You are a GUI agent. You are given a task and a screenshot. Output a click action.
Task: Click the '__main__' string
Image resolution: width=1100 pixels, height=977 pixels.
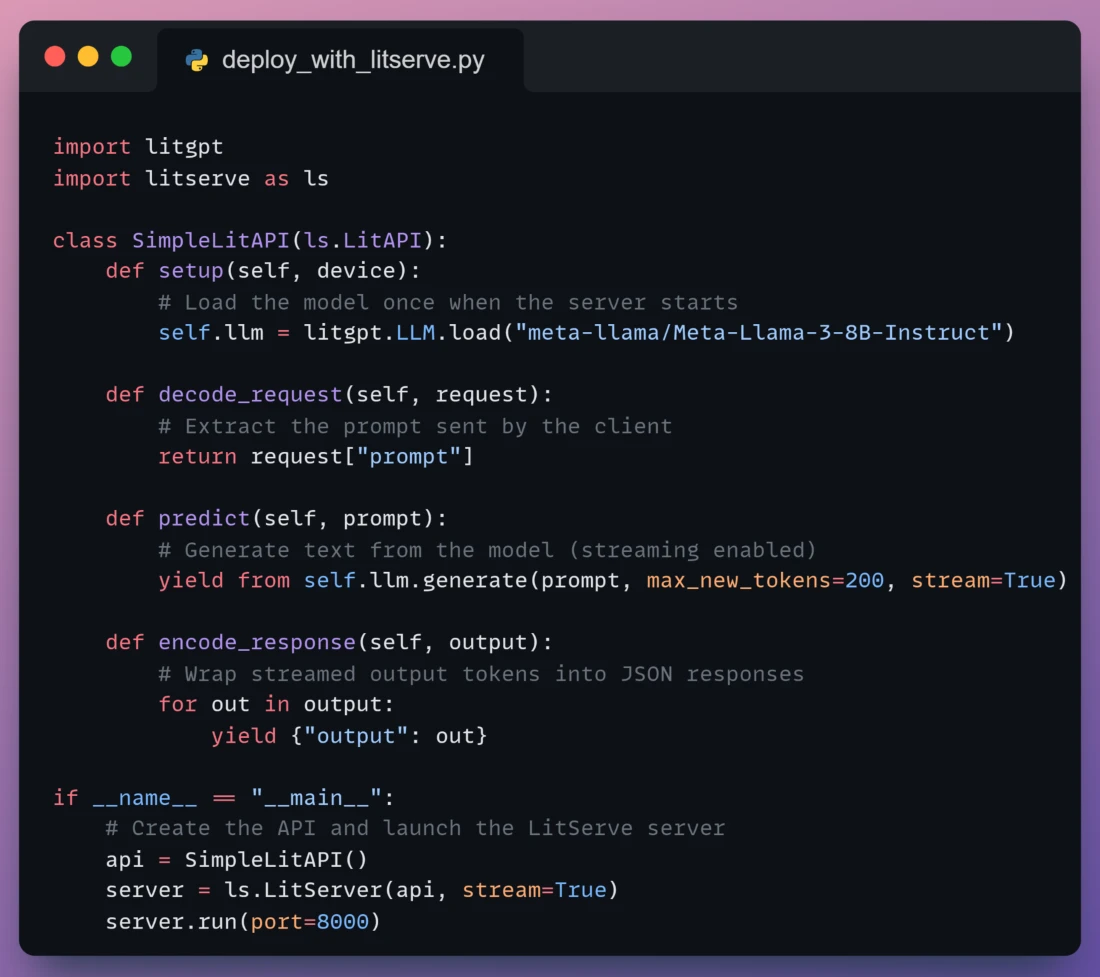(316, 797)
